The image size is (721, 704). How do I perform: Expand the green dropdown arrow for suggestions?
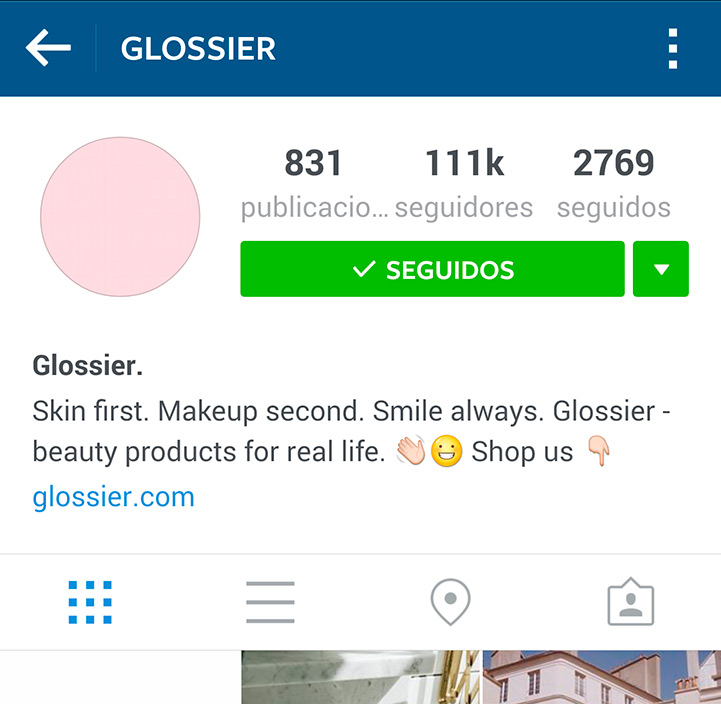(x=661, y=269)
